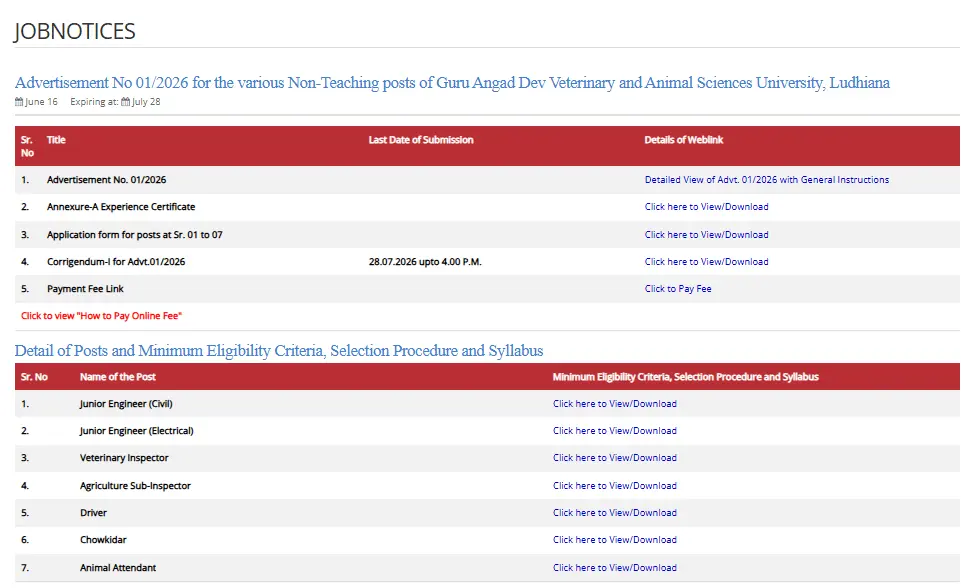Open Detailed View of Advt. 01/2026 link
Image resolution: width=961 pixels, height=588 pixels.
(767, 180)
